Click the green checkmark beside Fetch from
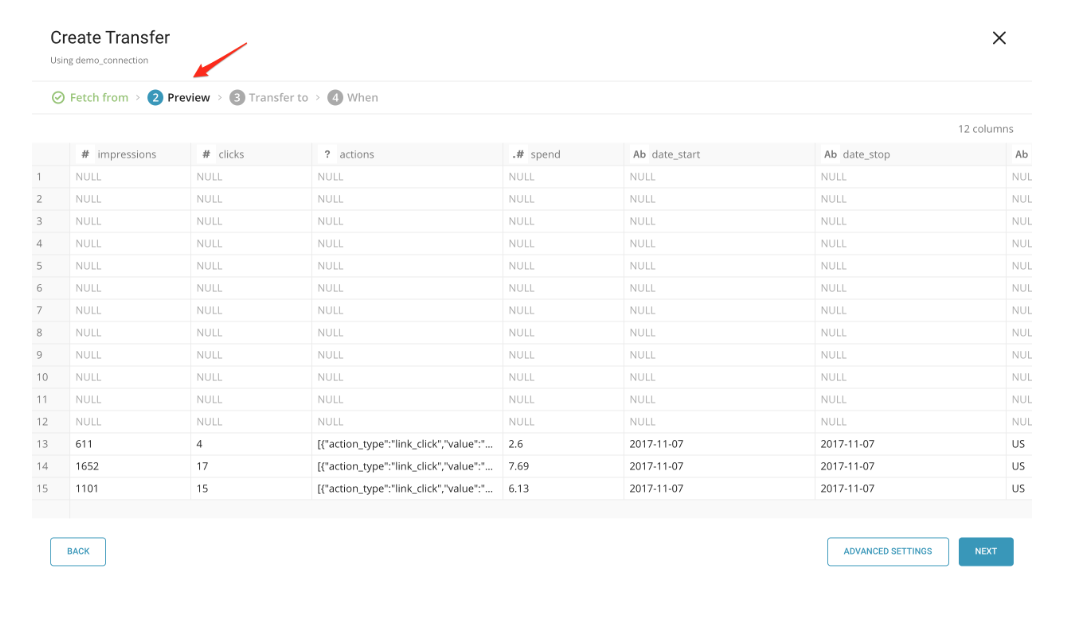This screenshot has height=618, width=1076. tap(58, 98)
